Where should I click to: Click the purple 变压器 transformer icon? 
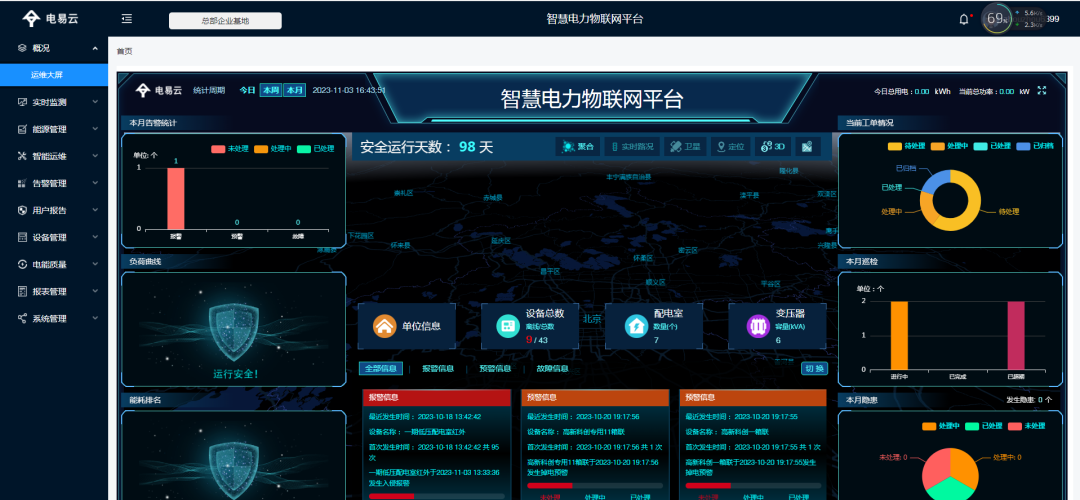[x=758, y=326]
